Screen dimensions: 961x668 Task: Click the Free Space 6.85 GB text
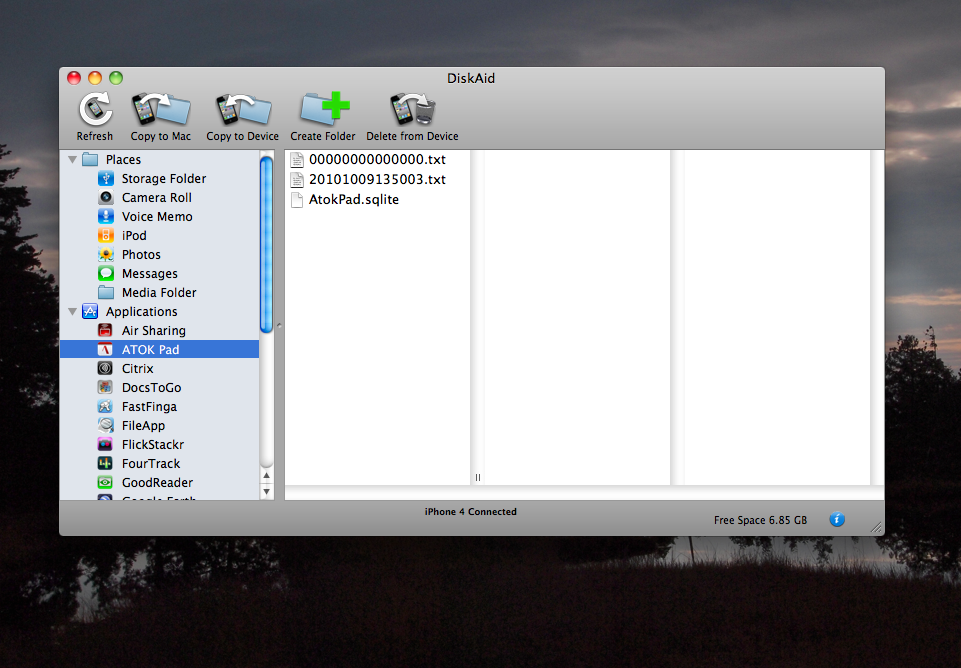coord(760,520)
